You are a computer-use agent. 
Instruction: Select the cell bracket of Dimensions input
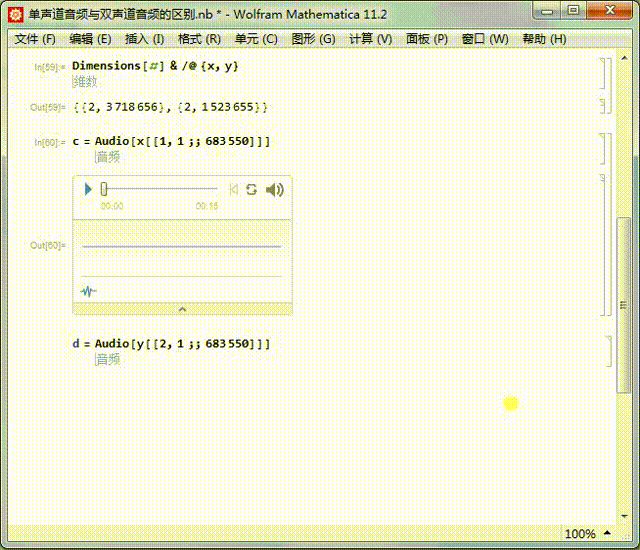point(602,73)
